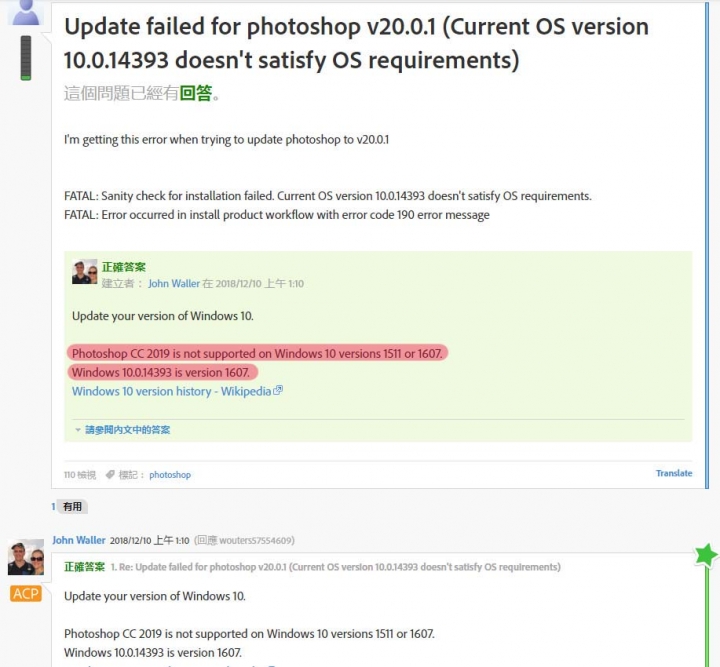Image resolution: width=720 pixels, height=667 pixels.
Task: Open the wouters57554609 reply-to link
Action: tap(255, 540)
